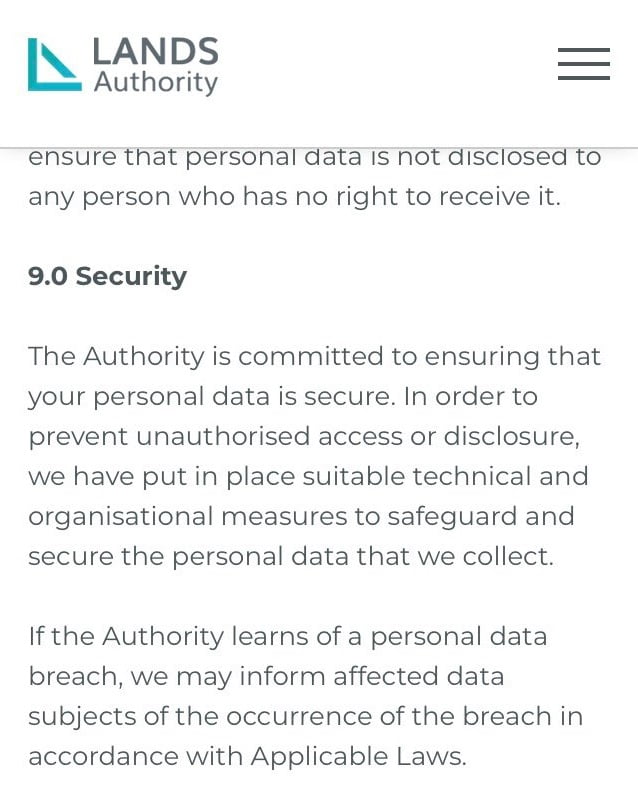This screenshot has height=800, width=638.
Task: Click the words "Applicable Laws"
Action: coord(355,756)
